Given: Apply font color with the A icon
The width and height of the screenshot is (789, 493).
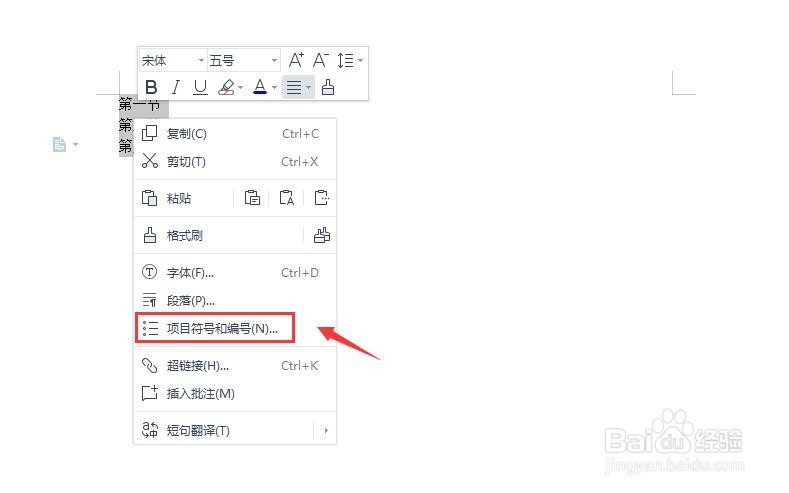Looking at the screenshot, I should [x=260, y=88].
